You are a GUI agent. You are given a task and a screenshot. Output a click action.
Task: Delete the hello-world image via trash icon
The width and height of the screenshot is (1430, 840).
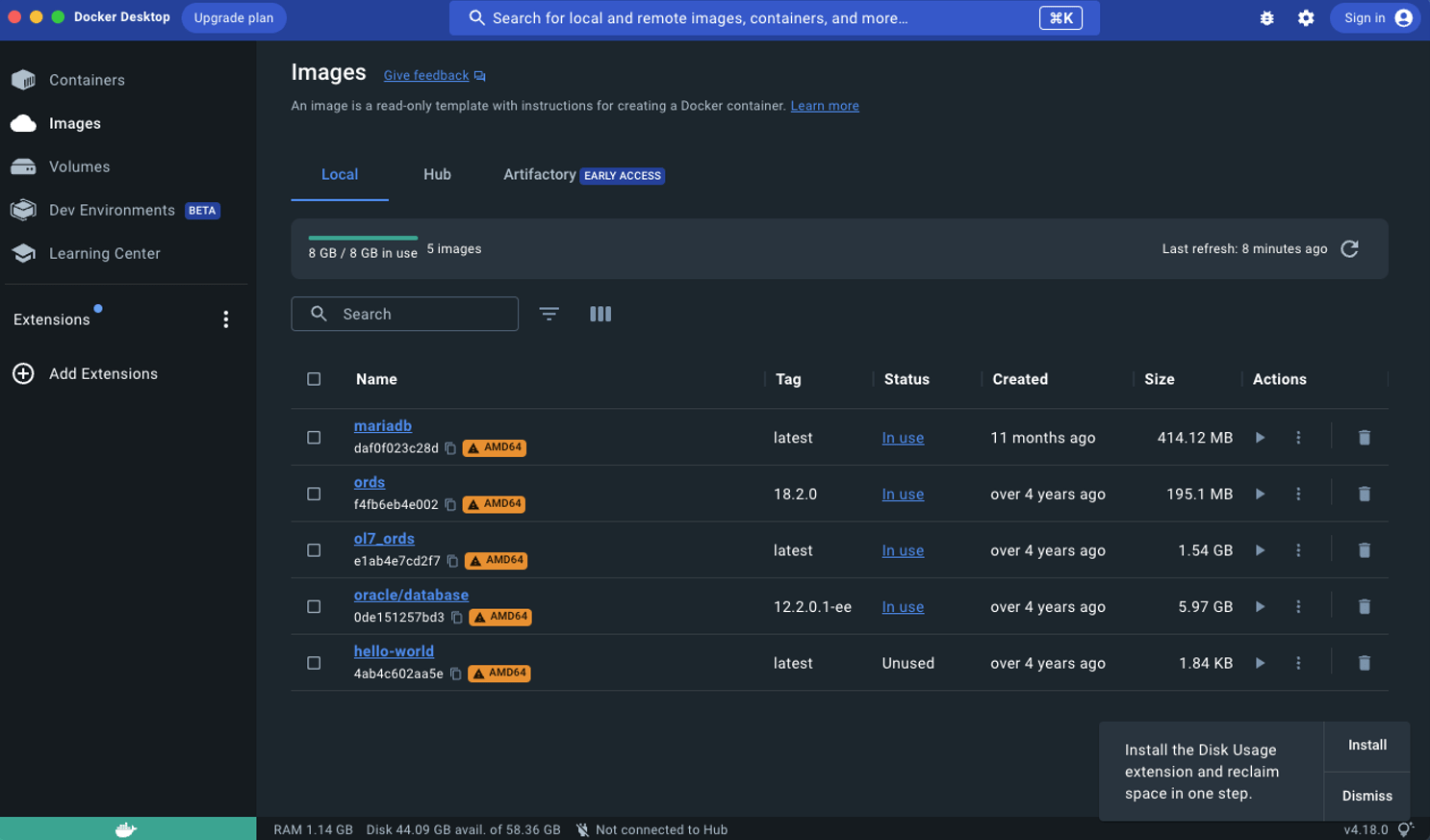pos(1364,663)
